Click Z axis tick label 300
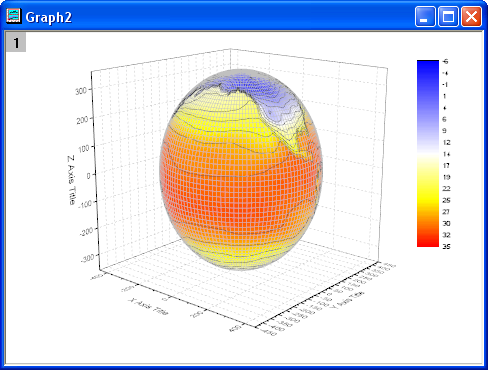 coord(81,91)
